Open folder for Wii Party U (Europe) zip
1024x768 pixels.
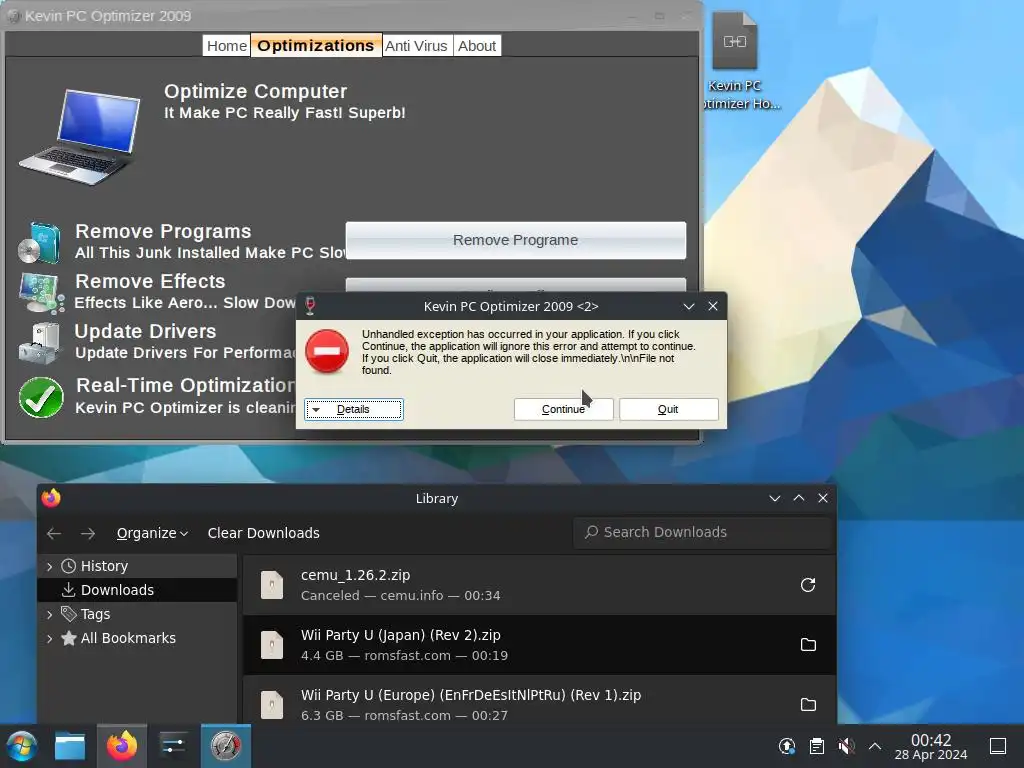pyautogui.click(x=808, y=705)
